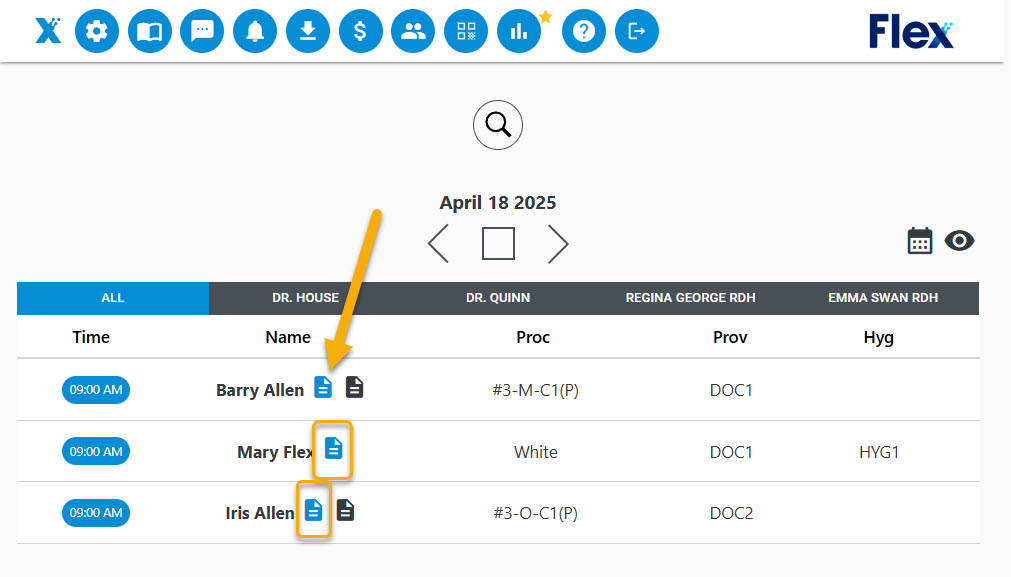Screen dimensions: 1011x577
Task: Click Mary Flex's 09:00 AM time badge
Action: (x=95, y=451)
